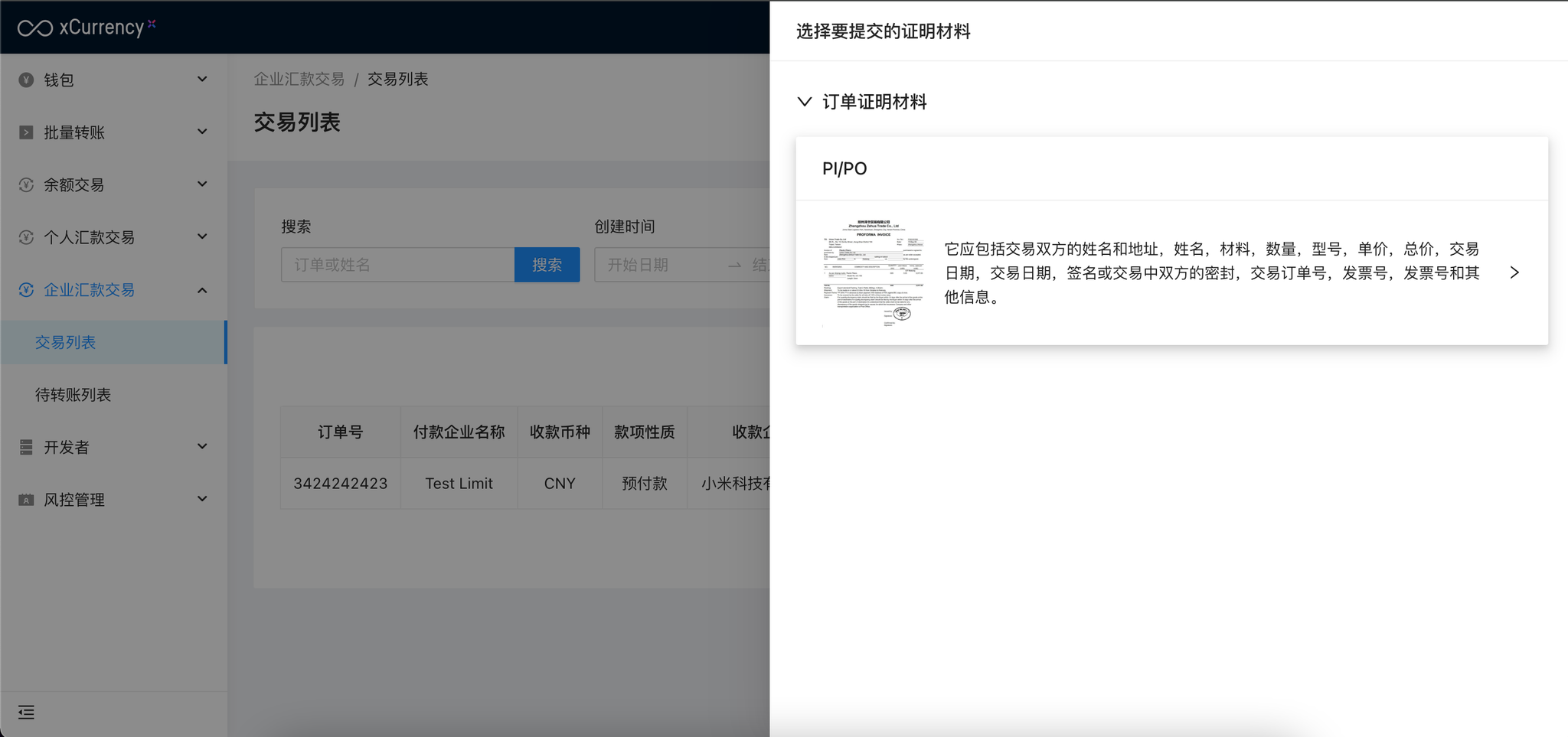Click the 开始日期 date field
The height and width of the screenshot is (737, 1568).
click(x=639, y=265)
